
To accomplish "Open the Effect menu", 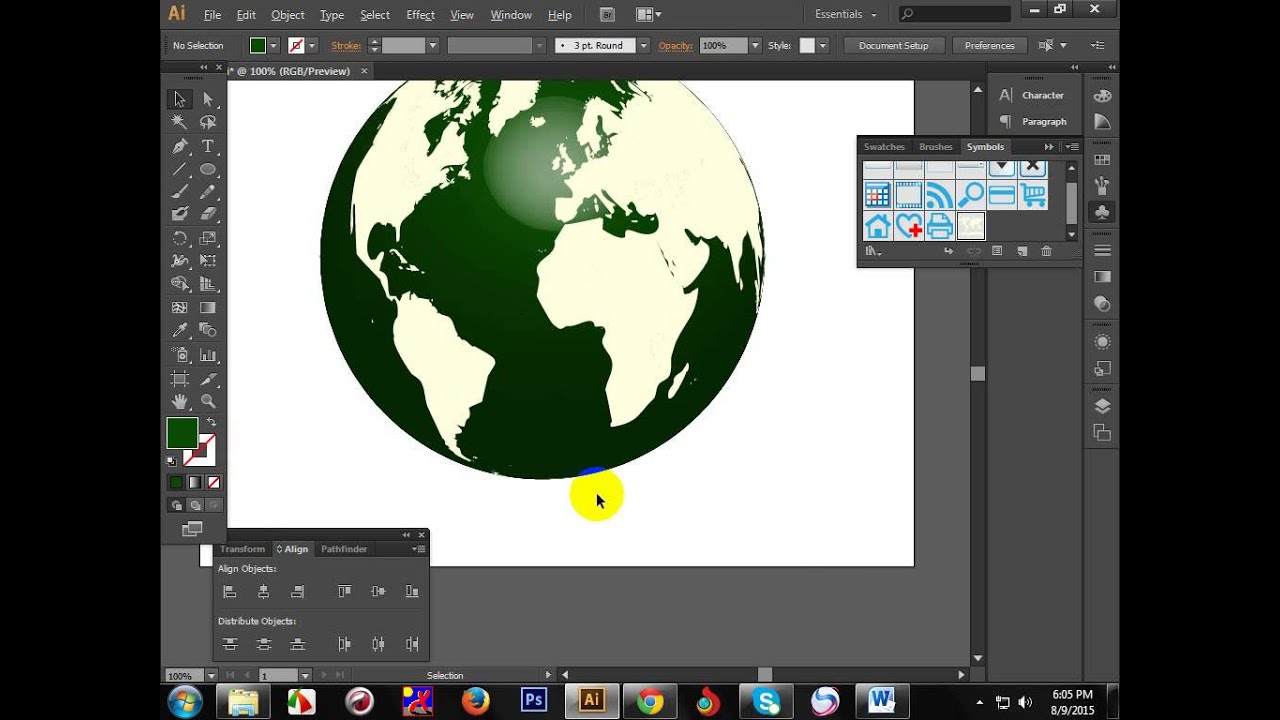I will [420, 15].
